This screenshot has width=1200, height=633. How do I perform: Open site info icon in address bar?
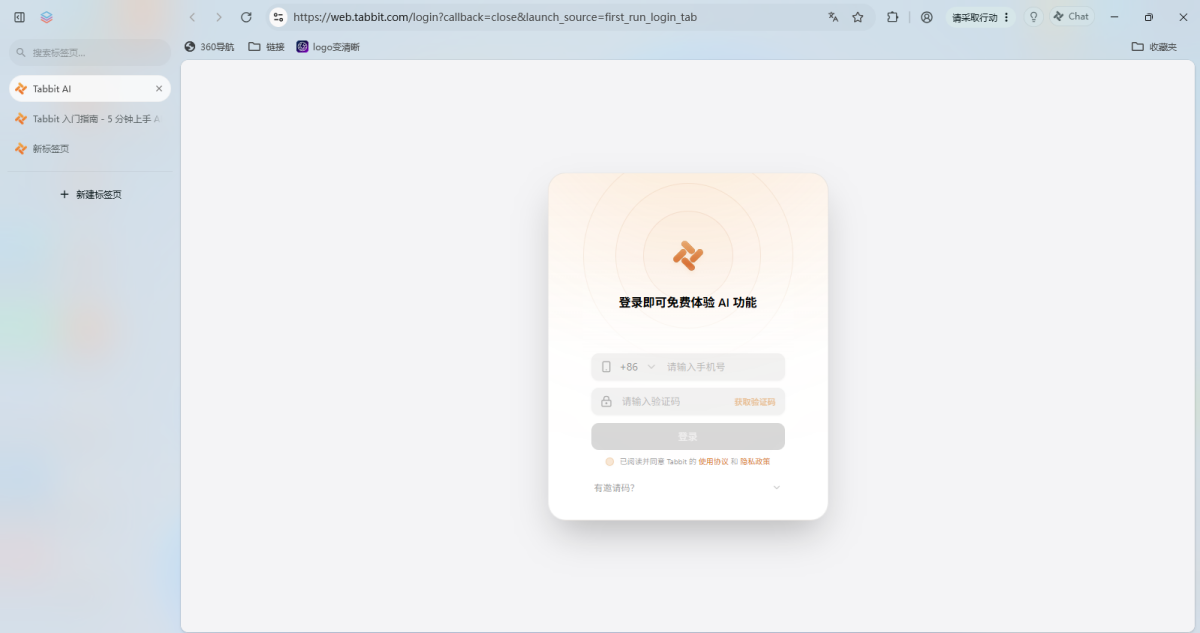point(278,17)
